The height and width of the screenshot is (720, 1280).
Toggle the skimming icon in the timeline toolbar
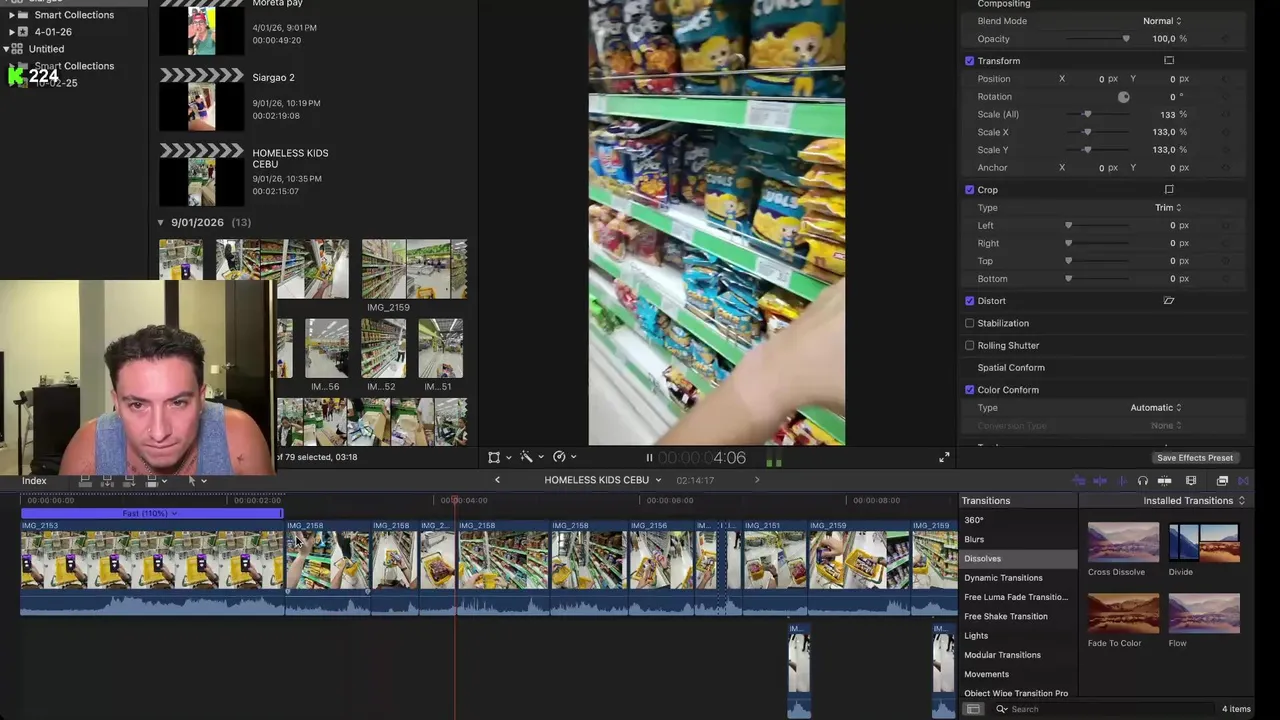click(1079, 481)
